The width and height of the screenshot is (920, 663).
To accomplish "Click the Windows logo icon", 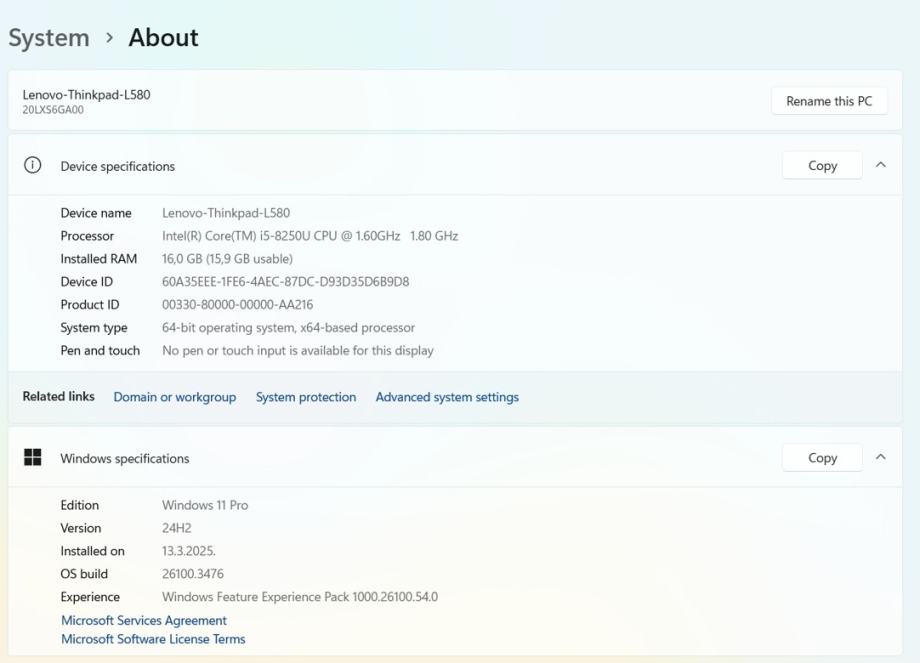I will (x=32, y=458).
